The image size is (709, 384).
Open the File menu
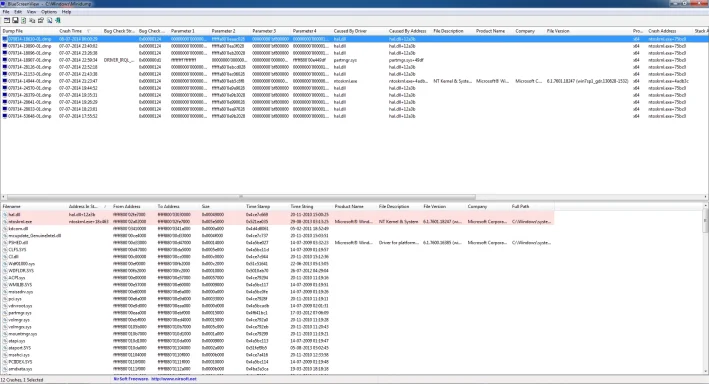point(6,12)
